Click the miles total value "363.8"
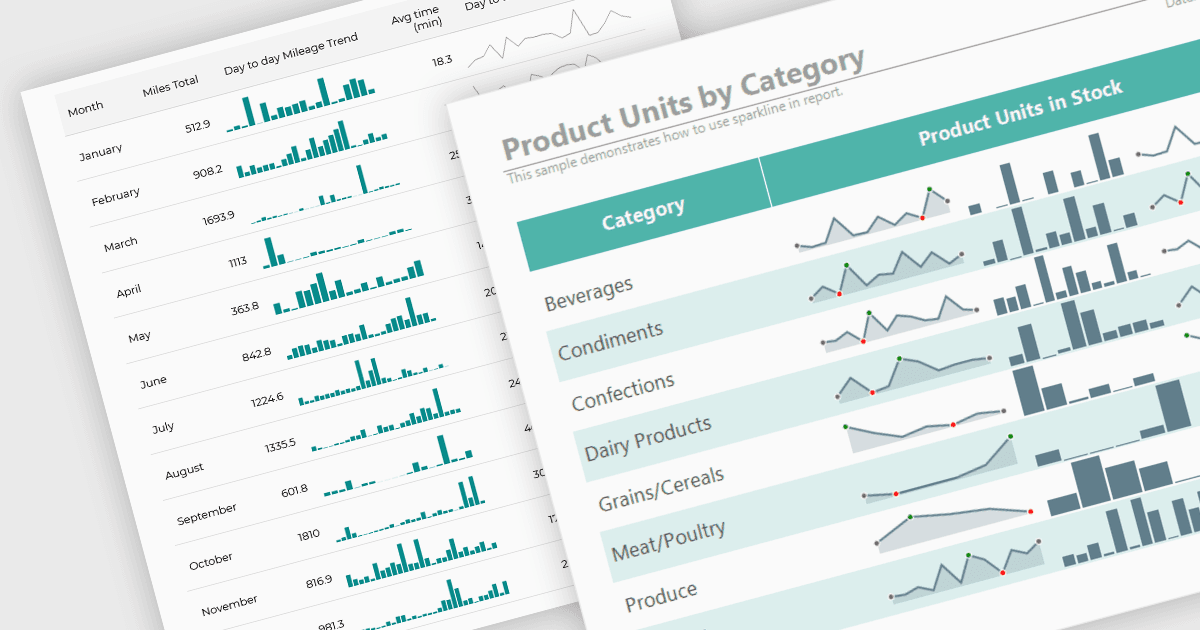Screen dimensions: 1200x630 click(244, 308)
